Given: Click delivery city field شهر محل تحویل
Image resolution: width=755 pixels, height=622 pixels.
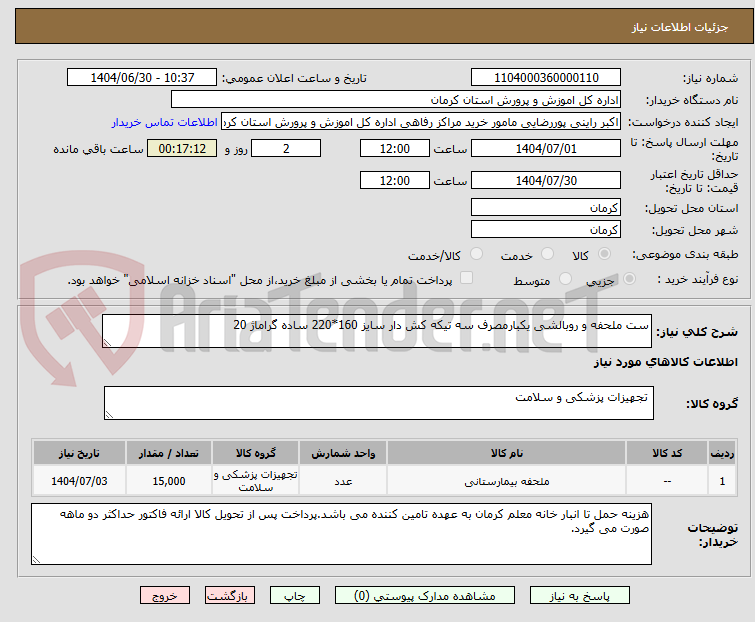Looking at the screenshot, I should pos(546,230).
